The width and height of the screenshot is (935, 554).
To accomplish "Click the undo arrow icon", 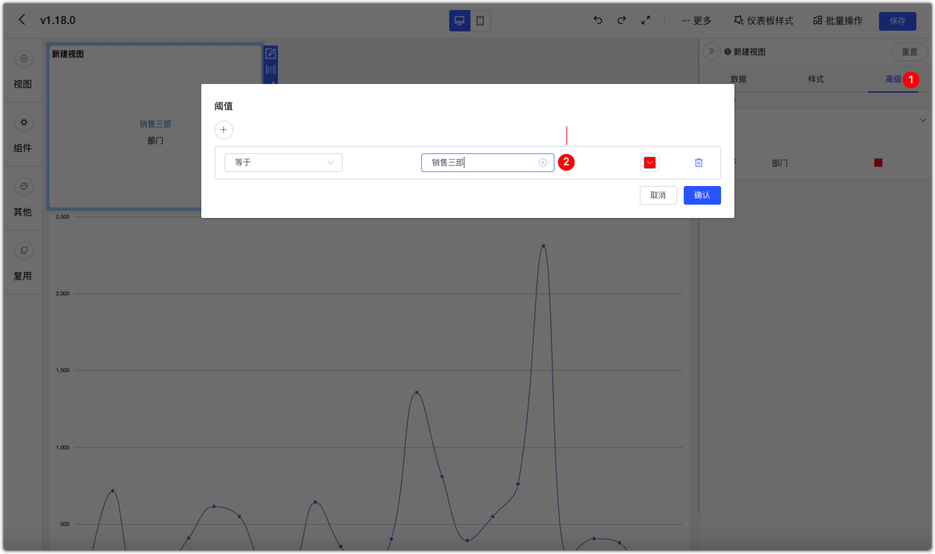I will coord(597,20).
